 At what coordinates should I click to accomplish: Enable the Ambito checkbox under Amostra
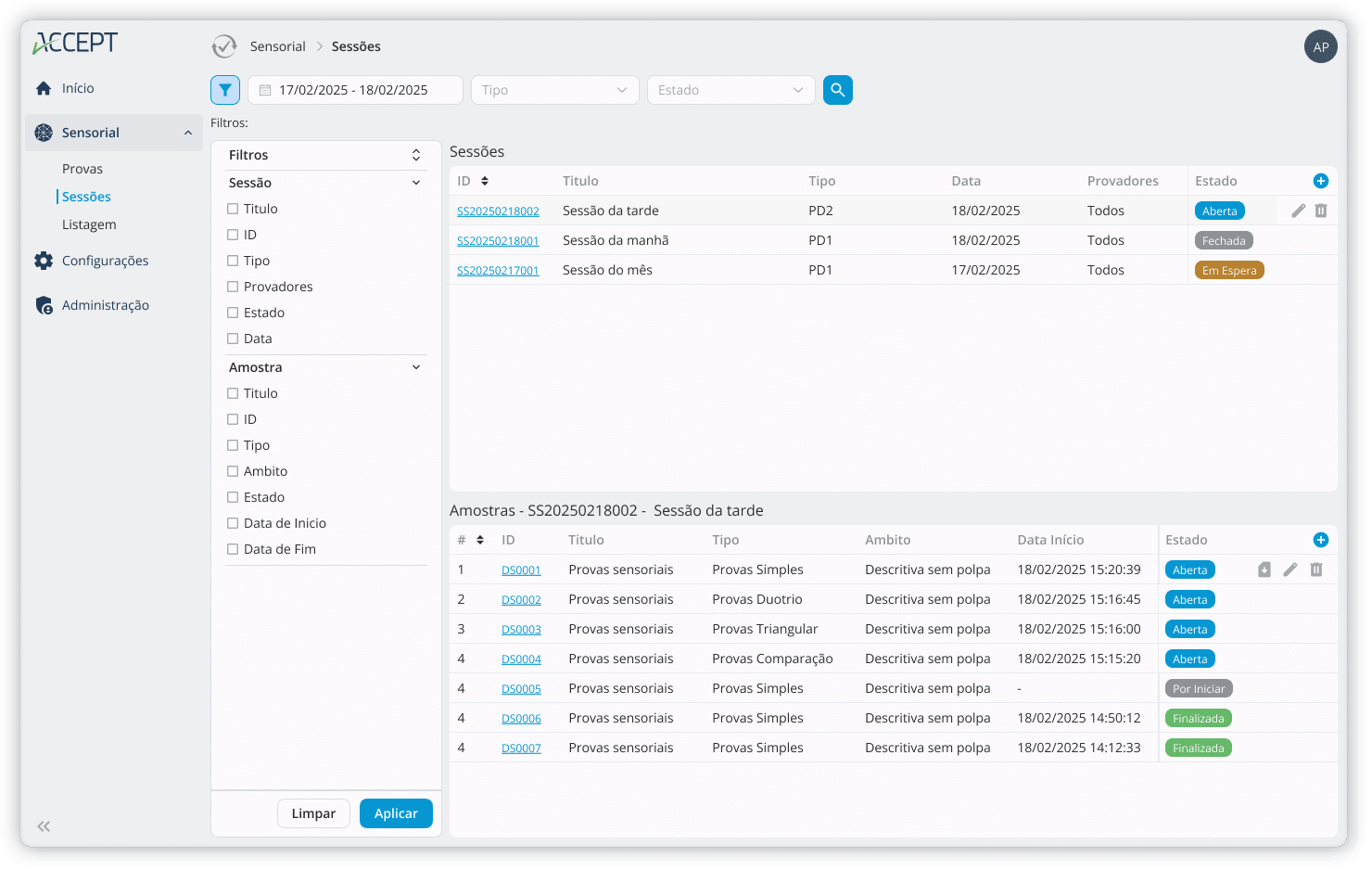point(233,471)
